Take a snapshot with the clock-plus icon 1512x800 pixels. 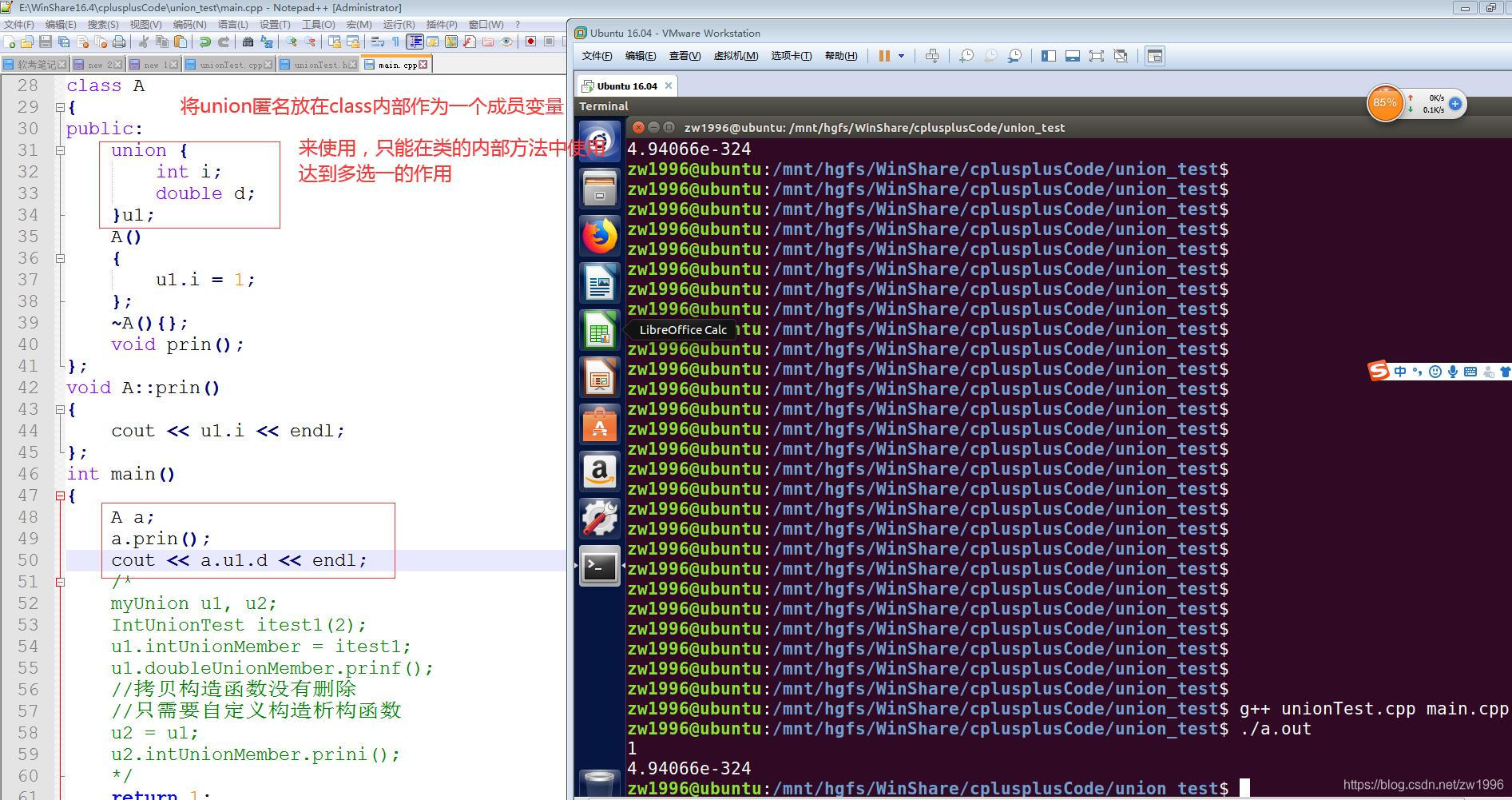(966, 56)
